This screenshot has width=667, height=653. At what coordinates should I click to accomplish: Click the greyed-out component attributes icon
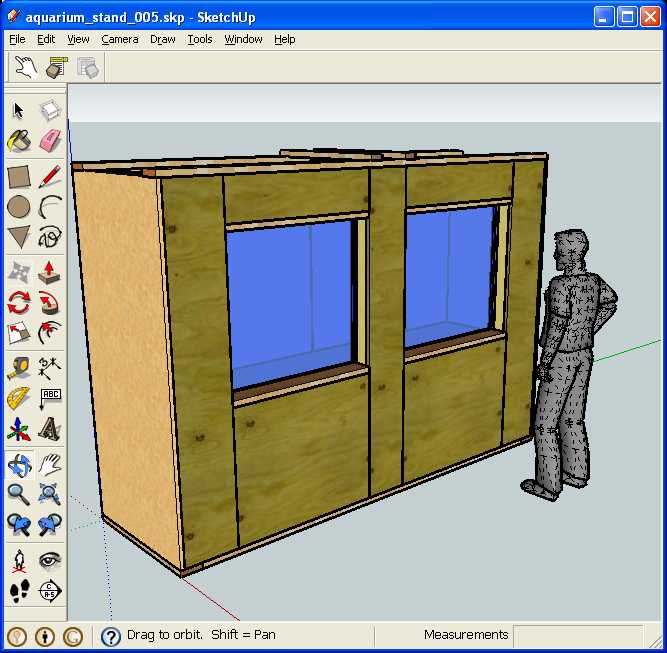tap(88, 67)
